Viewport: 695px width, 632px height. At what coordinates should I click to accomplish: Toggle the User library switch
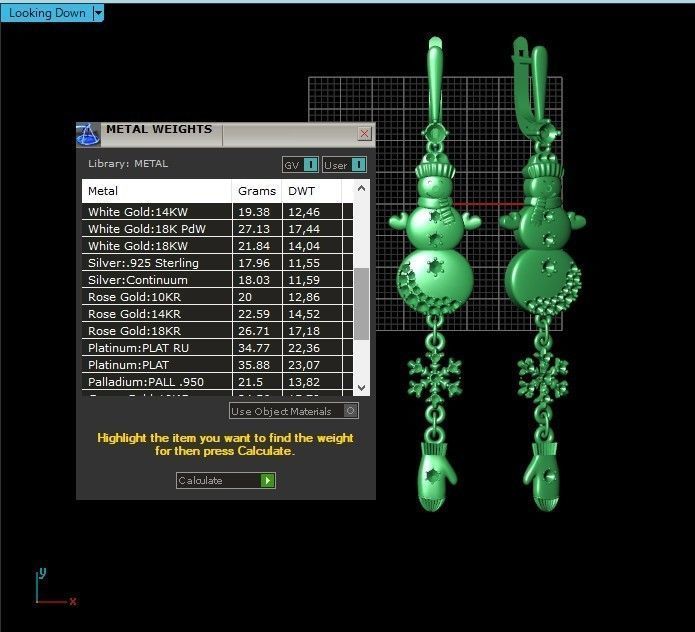pos(344,165)
